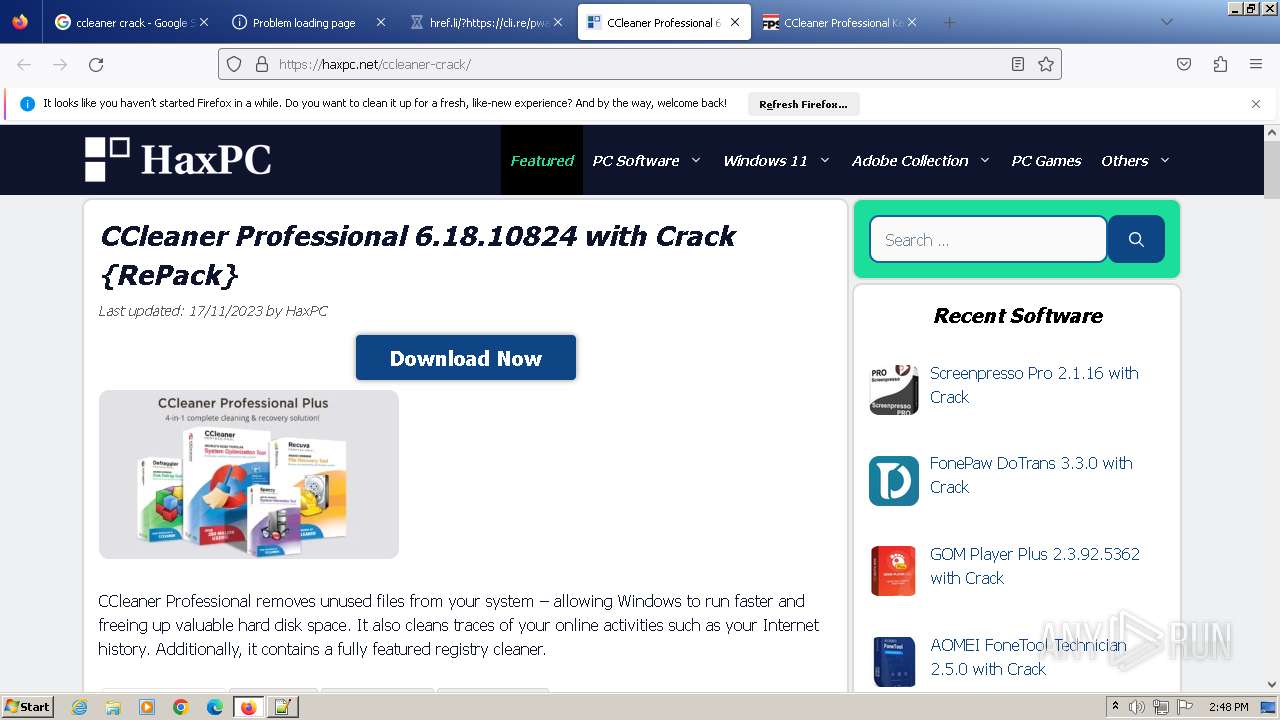
Task: Launch Internet Explorer from taskbar
Action: [x=79, y=707]
